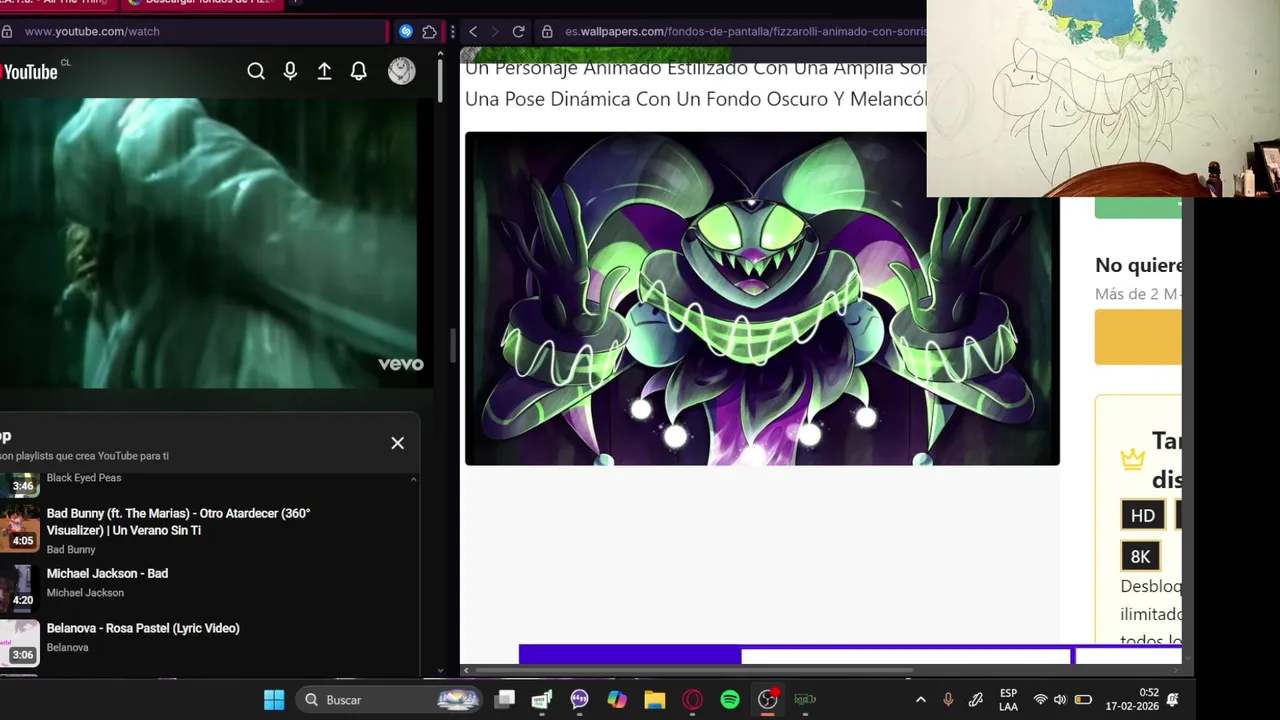The height and width of the screenshot is (720, 1280).
Task: Open the YouTube create/upload icon
Action: pos(324,71)
